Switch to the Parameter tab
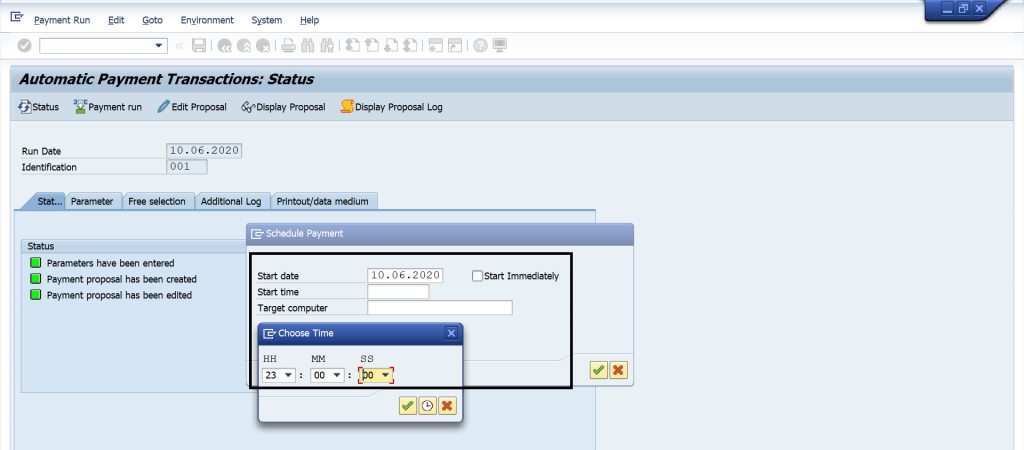Screen dimensions: 1024x450 92,201
